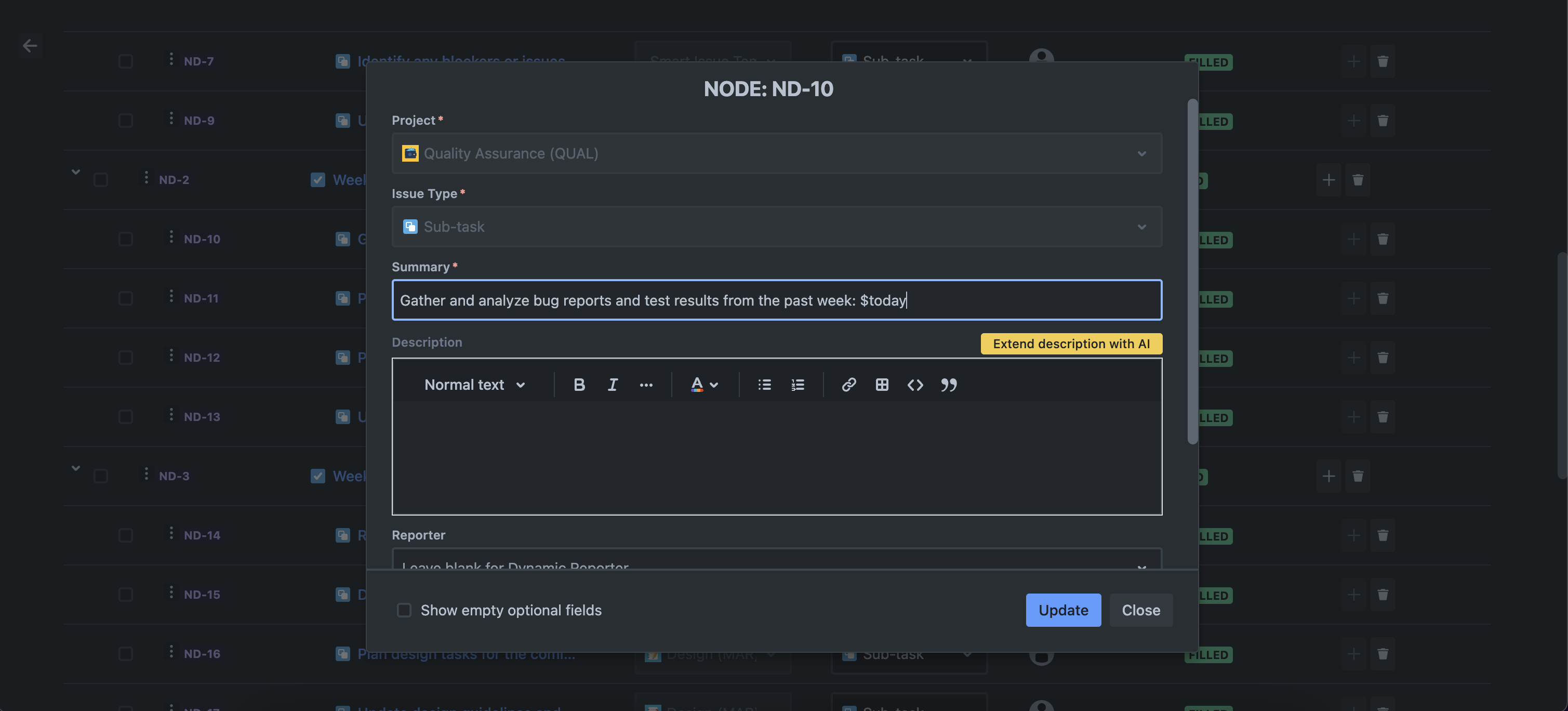The image size is (1568, 711).
Task: Add a link in the description editor
Action: tap(848, 385)
